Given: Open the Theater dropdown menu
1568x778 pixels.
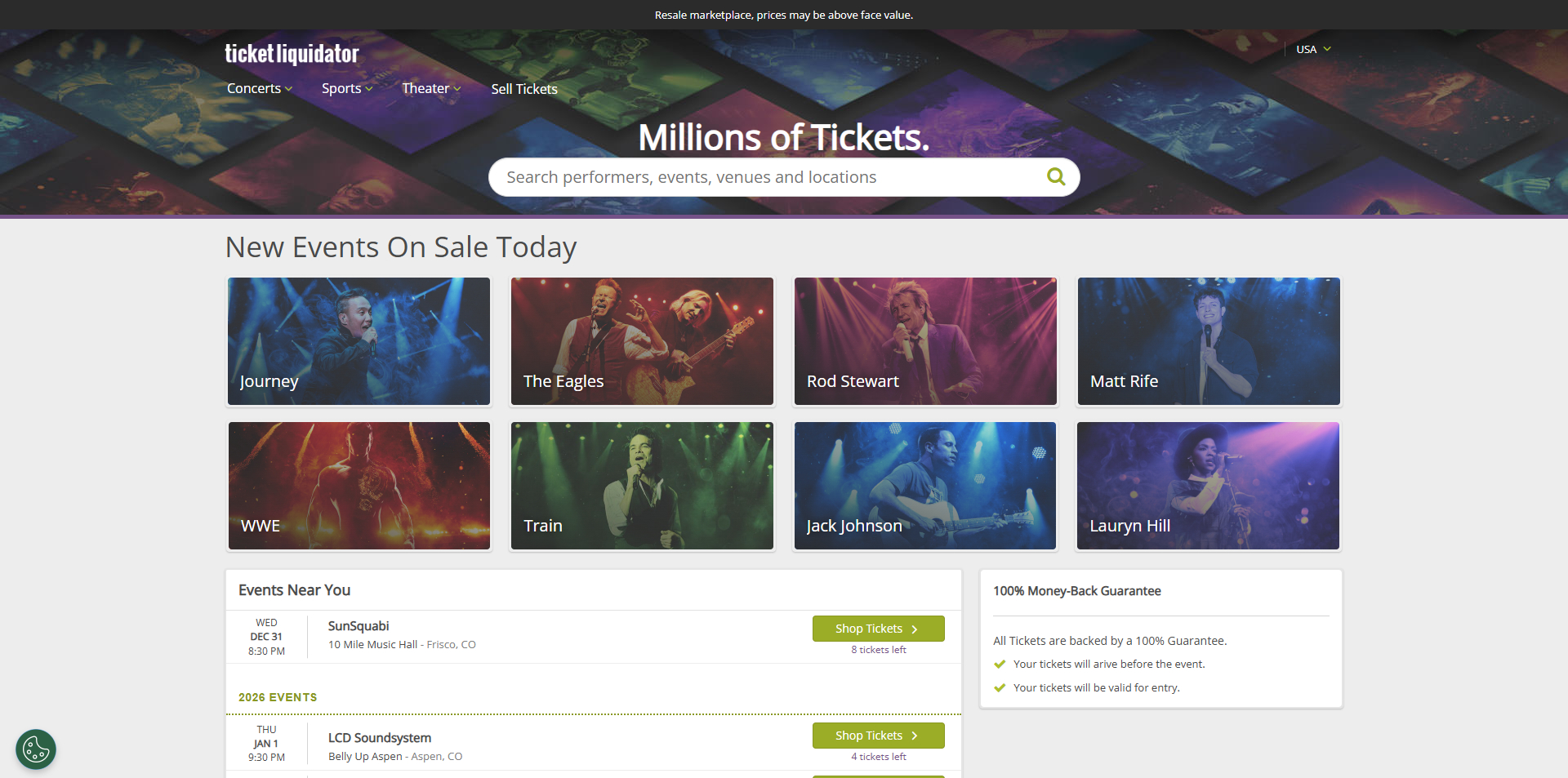Looking at the screenshot, I should pyautogui.click(x=431, y=88).
